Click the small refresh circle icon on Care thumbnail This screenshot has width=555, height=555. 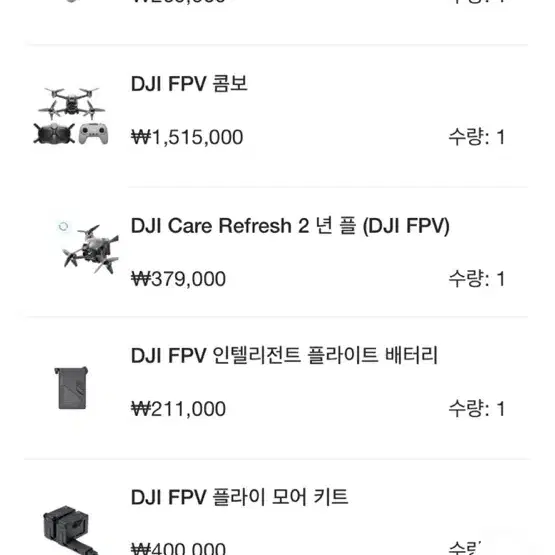click(63, 226)
